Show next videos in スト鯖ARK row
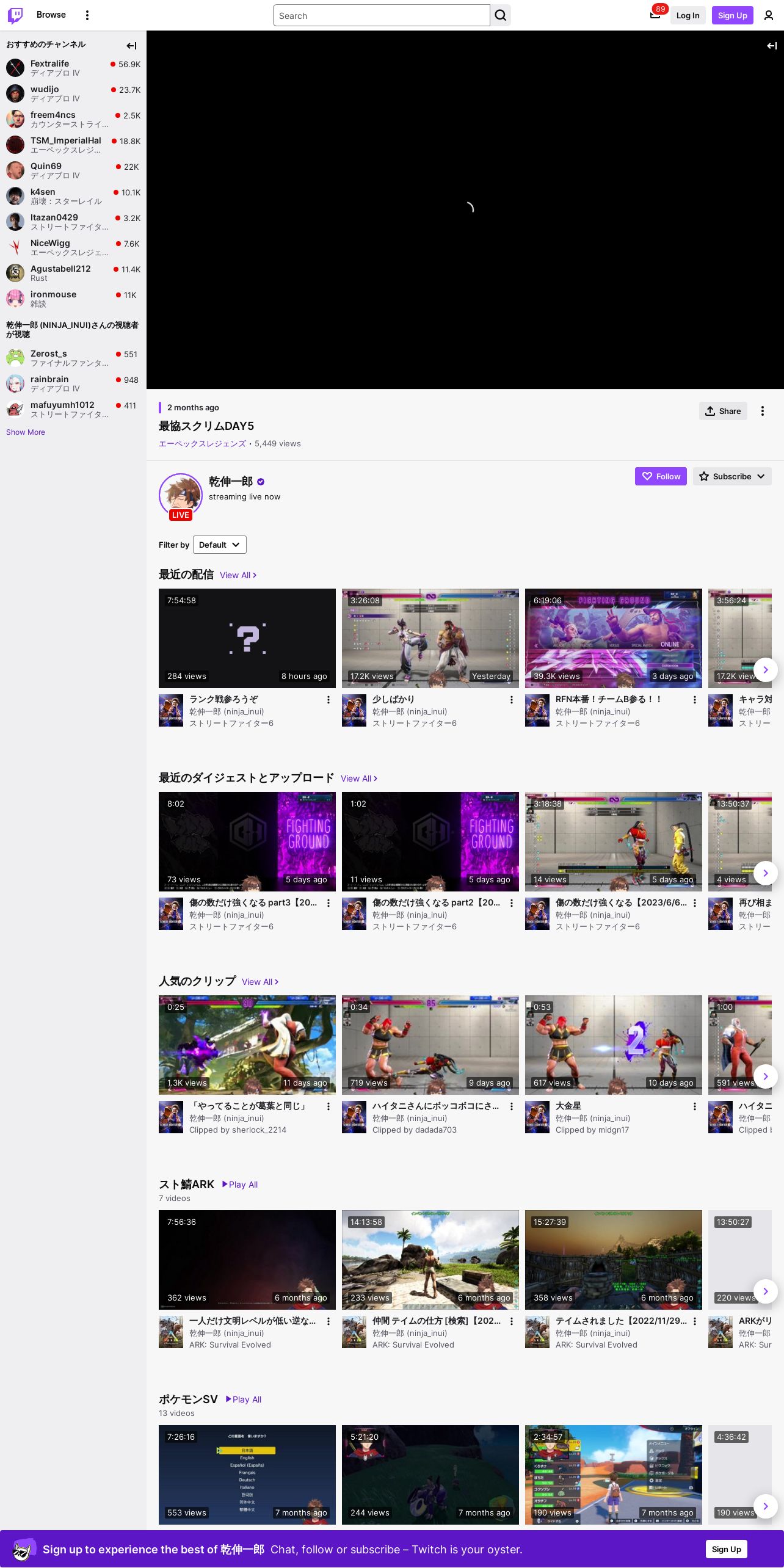The image size is (784, 1568). 766,1291
